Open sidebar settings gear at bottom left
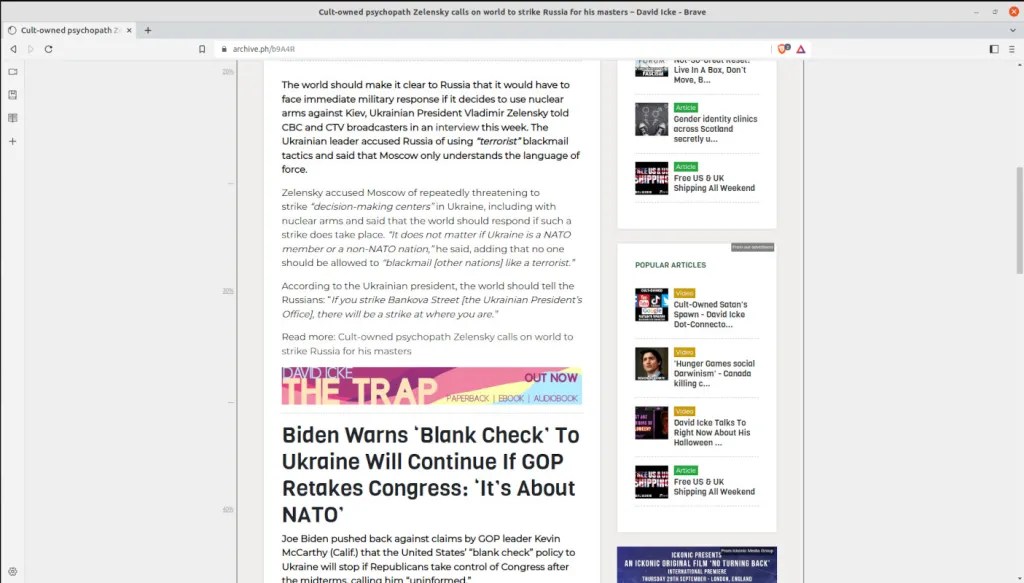 coord(12,572)
